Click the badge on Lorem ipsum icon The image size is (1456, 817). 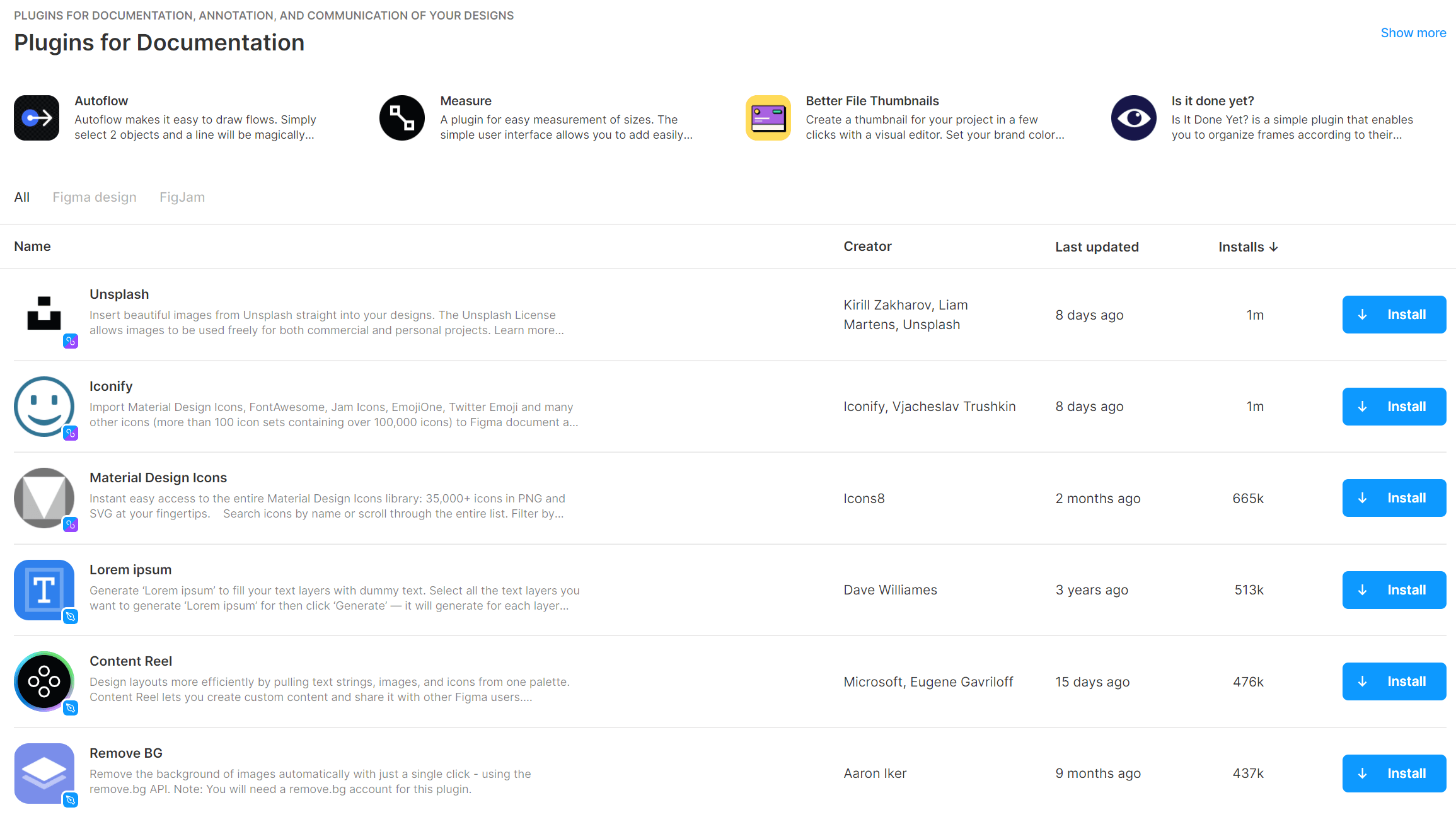(71, 617)
